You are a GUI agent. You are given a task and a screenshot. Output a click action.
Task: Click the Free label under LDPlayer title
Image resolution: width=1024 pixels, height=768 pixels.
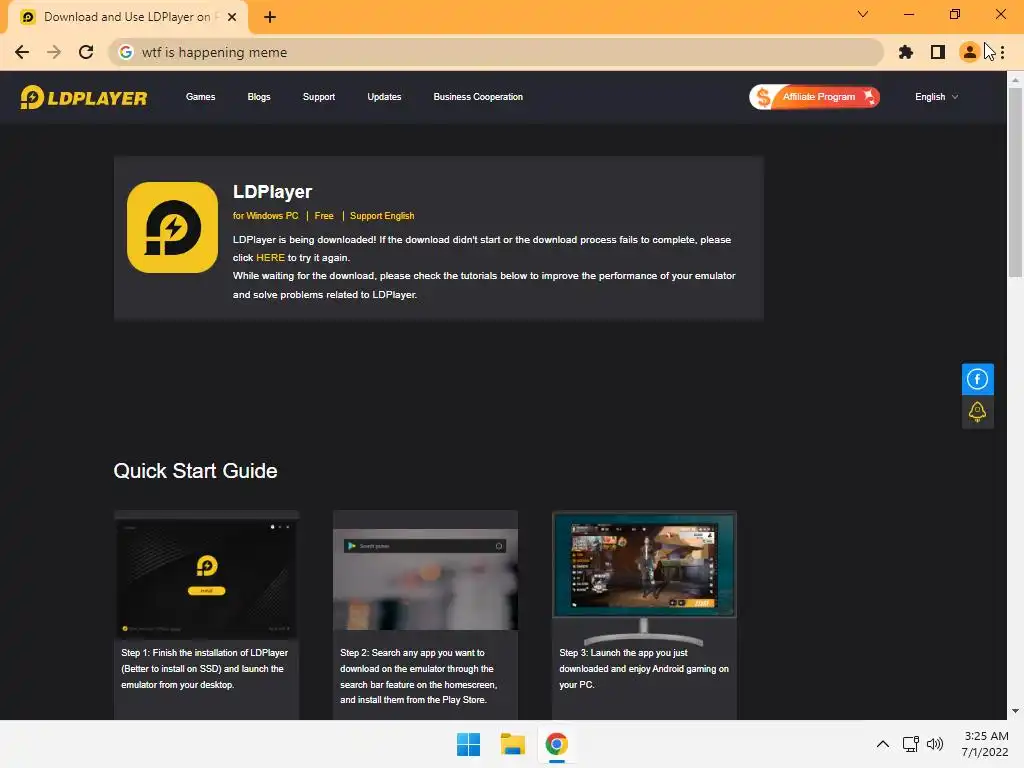pos(324,216)
